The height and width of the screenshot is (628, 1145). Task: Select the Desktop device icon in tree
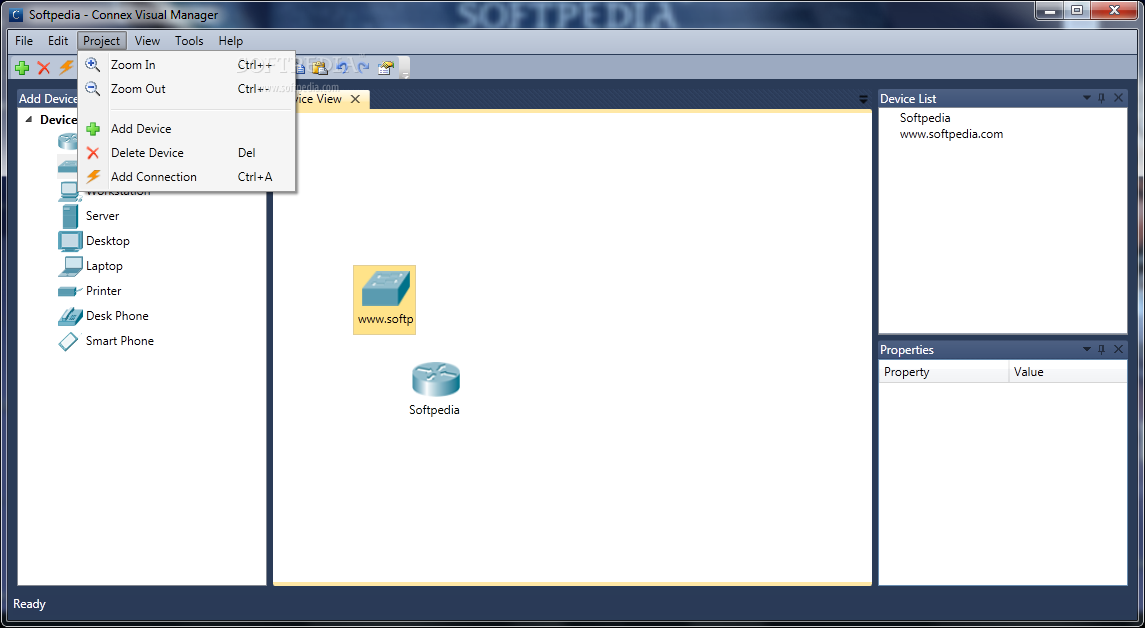click(x=70, y=241)
